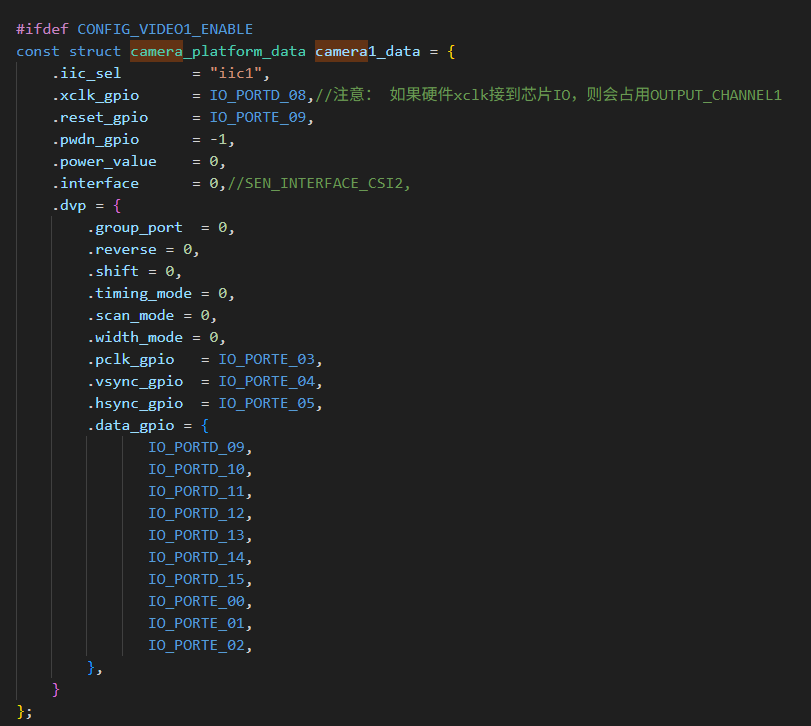Select the "iic1" string value
This screenshot has height=726, width=811.
(236, 73)
